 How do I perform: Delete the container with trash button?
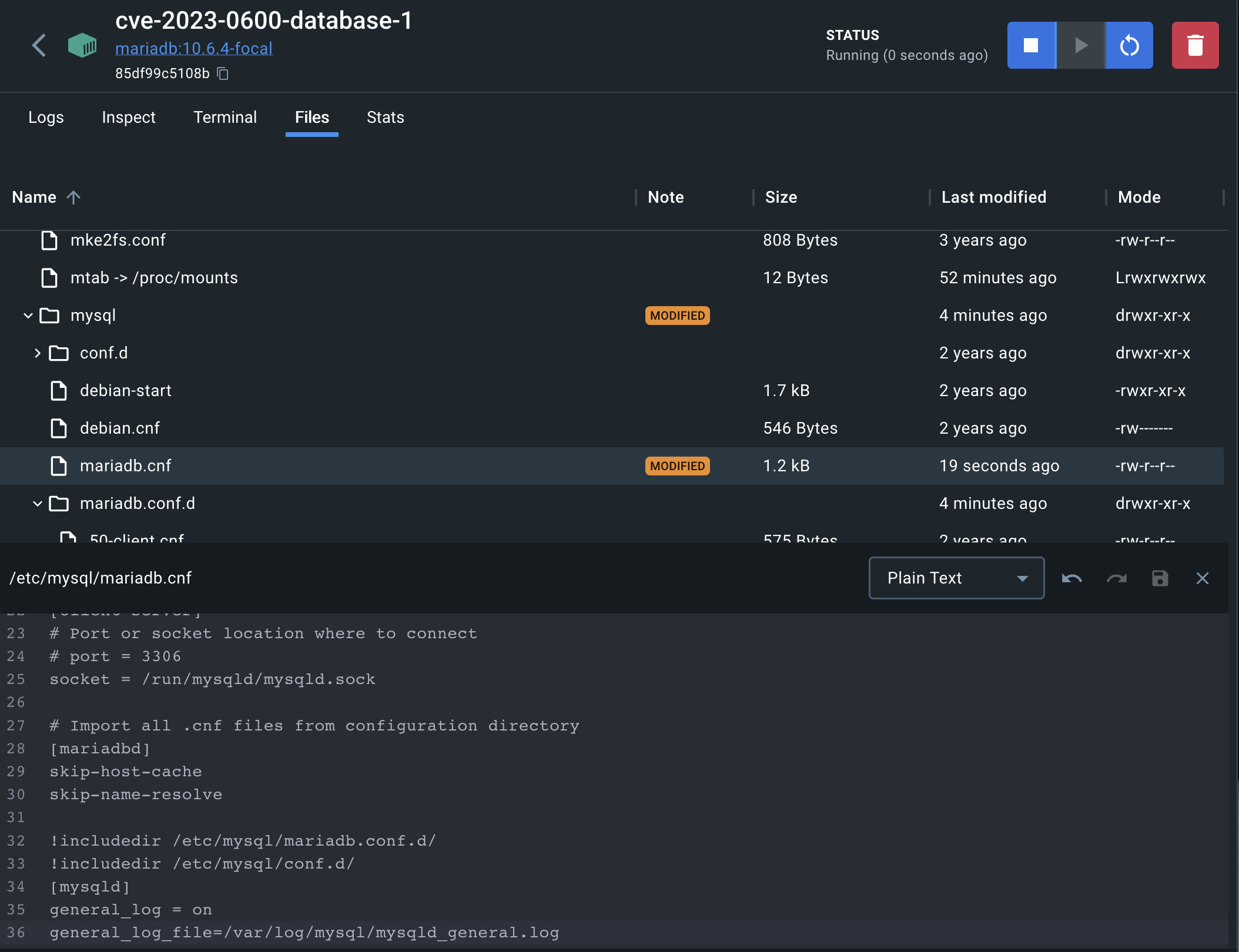(x=1195, y=45)
